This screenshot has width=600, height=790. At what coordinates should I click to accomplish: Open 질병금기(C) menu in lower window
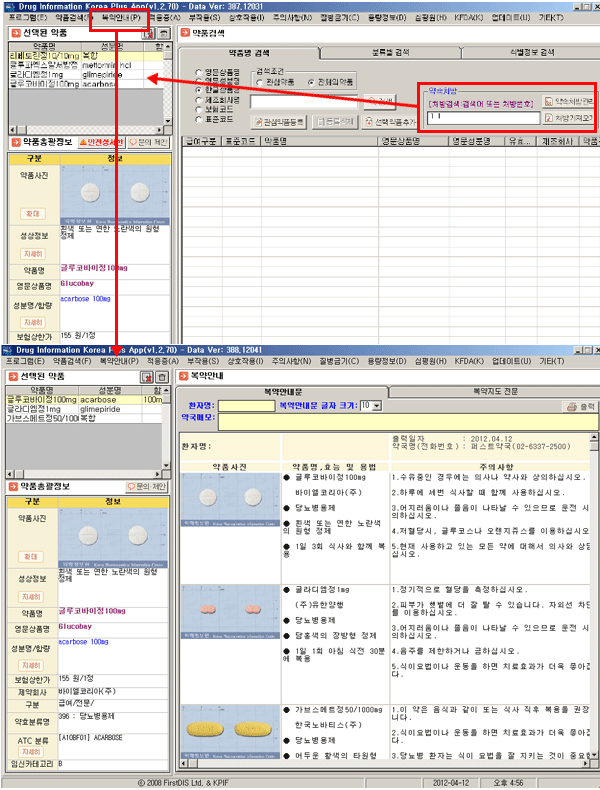pyautogui.click(x=339, y=361)
